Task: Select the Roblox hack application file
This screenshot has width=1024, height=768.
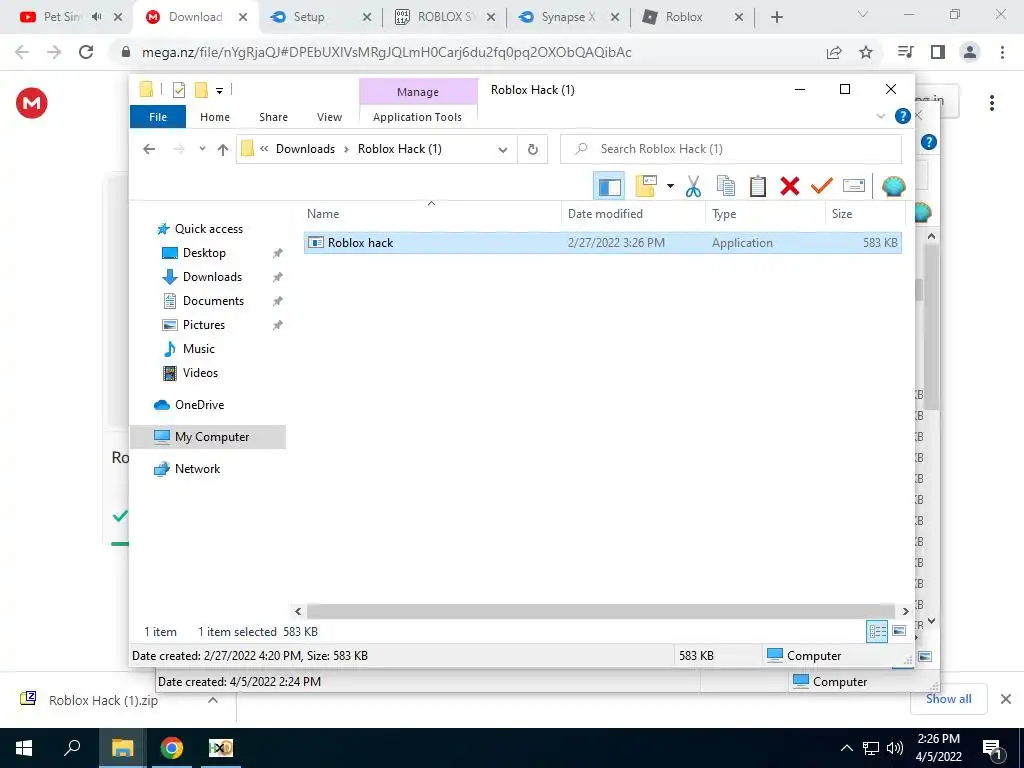Action: [602, 243]
